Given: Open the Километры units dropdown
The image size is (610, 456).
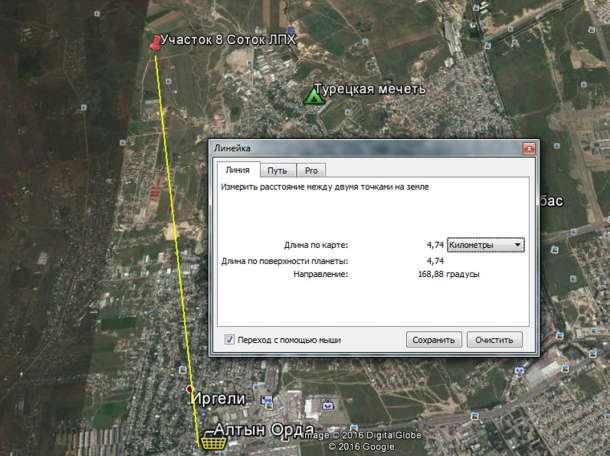Looking at the screenshot, I should pyautogui.click(x=486, y=244).
